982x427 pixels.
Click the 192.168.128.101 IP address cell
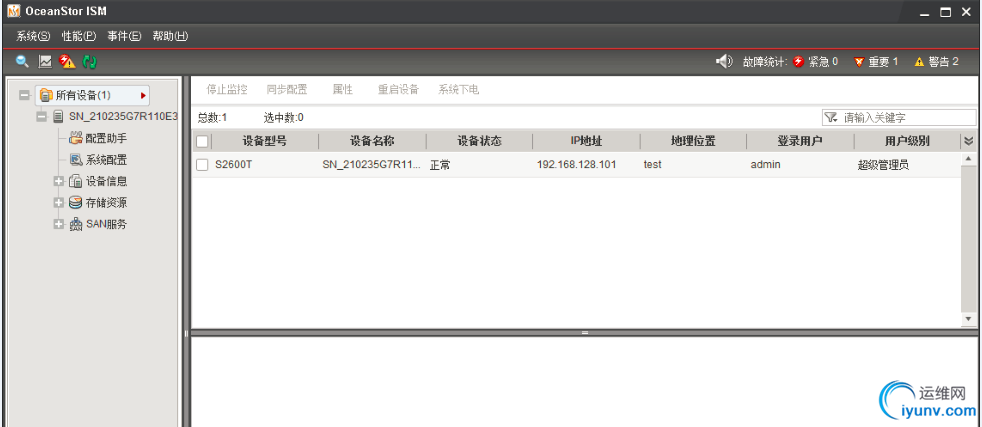[577, 165]
